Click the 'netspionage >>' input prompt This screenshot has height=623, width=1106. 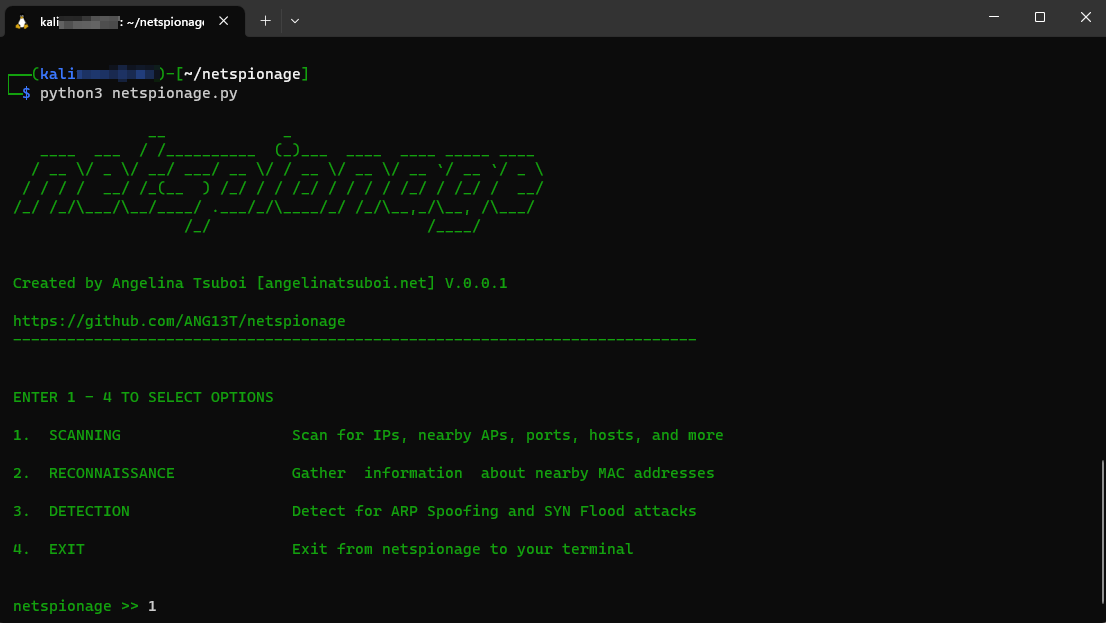click(75, 606)
